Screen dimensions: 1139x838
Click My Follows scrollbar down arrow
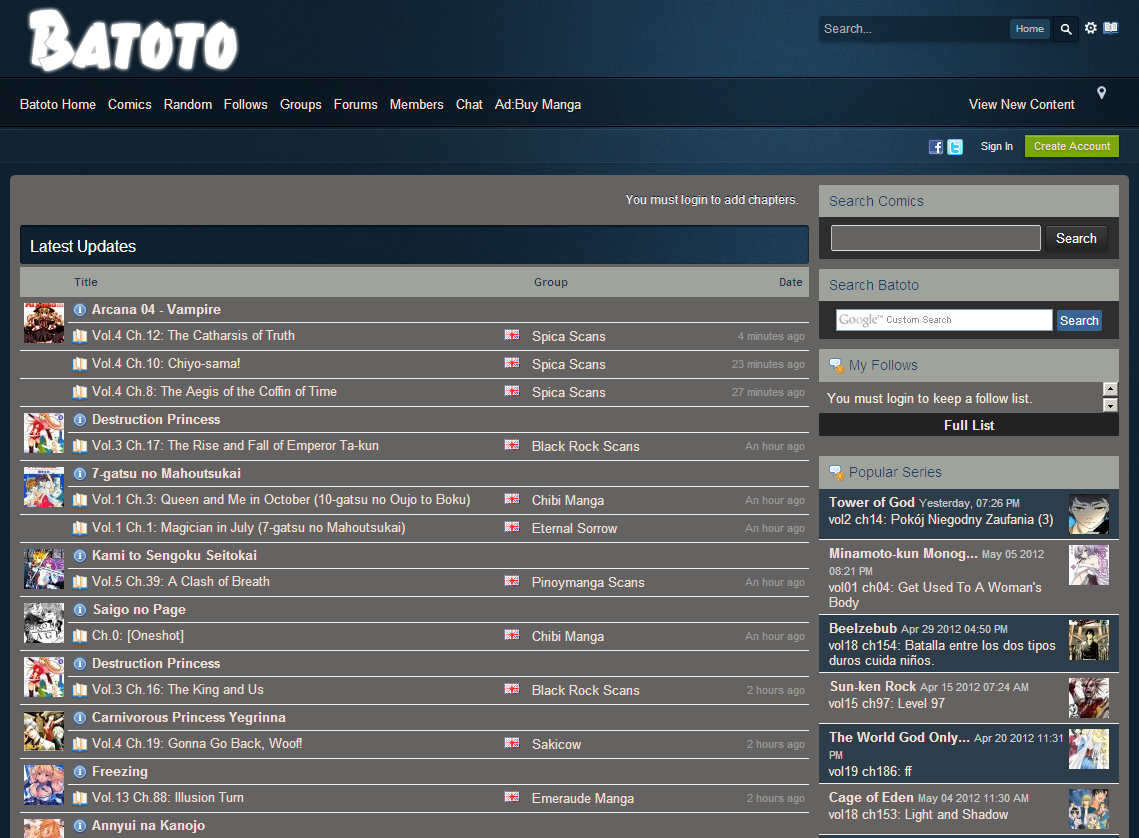click(1110, 405)
